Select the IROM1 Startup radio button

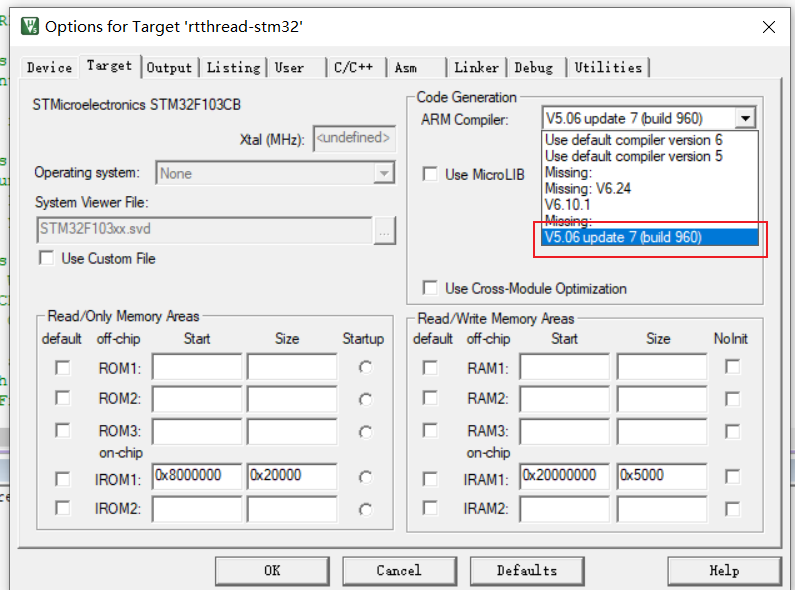pyautogui.click(x=365, y=477)
